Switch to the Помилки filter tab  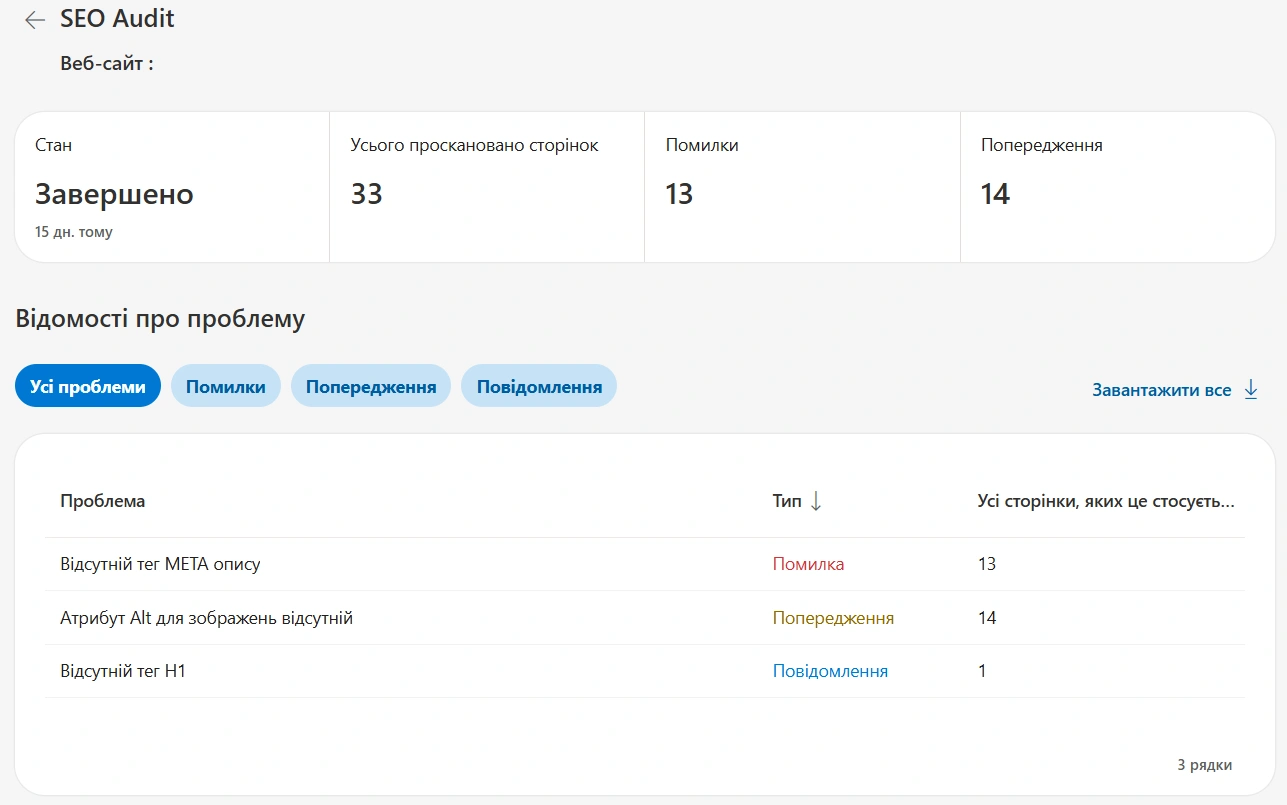point(226,386)
